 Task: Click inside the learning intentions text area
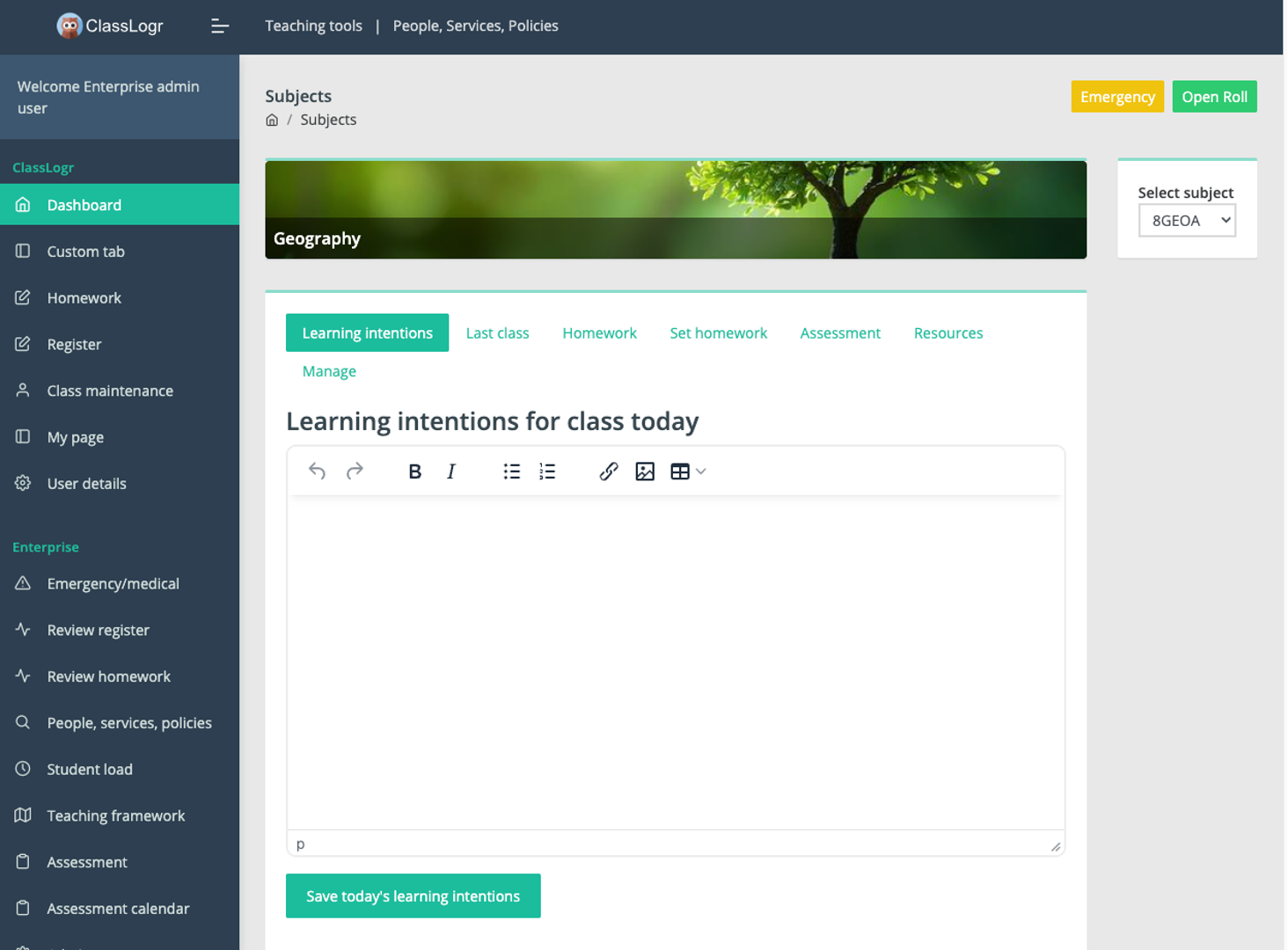tap(675, 660)
